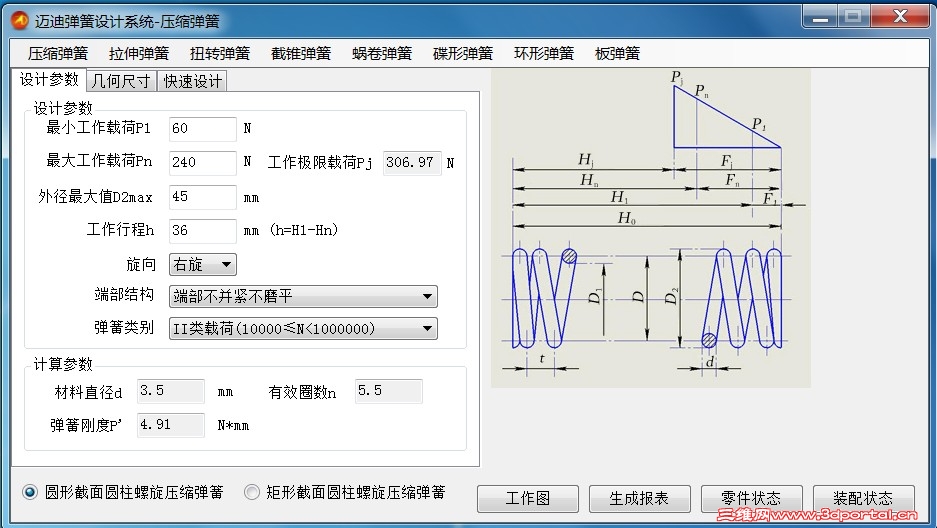Open the 压缩弹簧 menu
Image resolution: width=937 pixels, height=528 pixels.
(x=57, y=54)
